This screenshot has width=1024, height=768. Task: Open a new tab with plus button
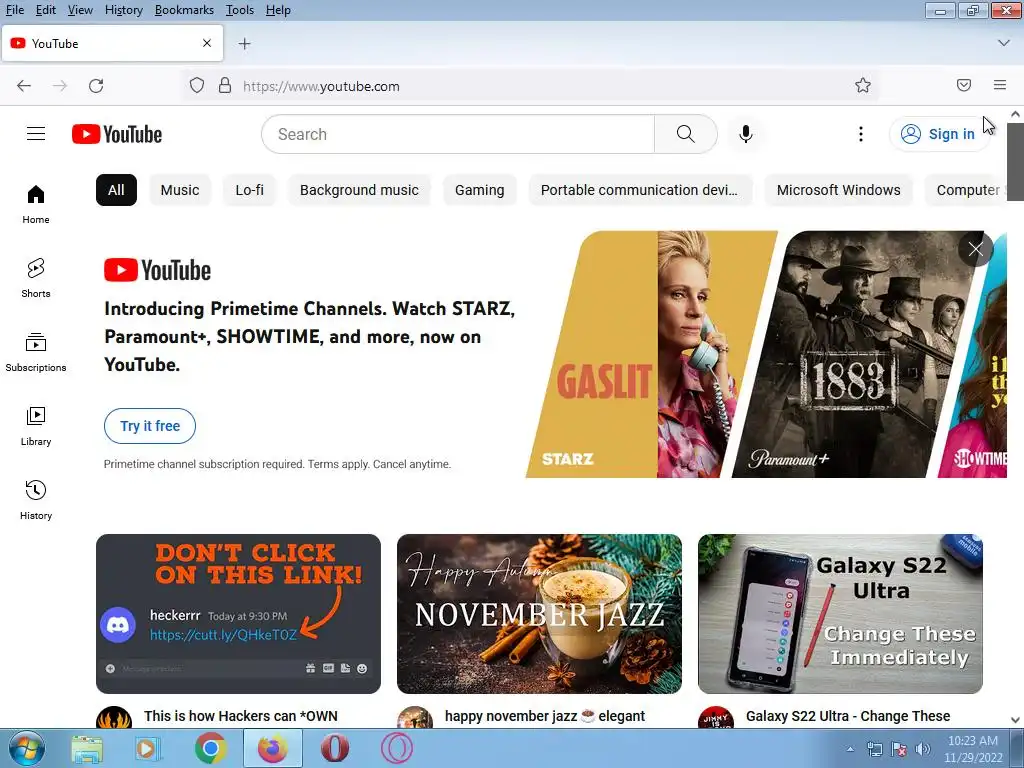click(244, 44)
